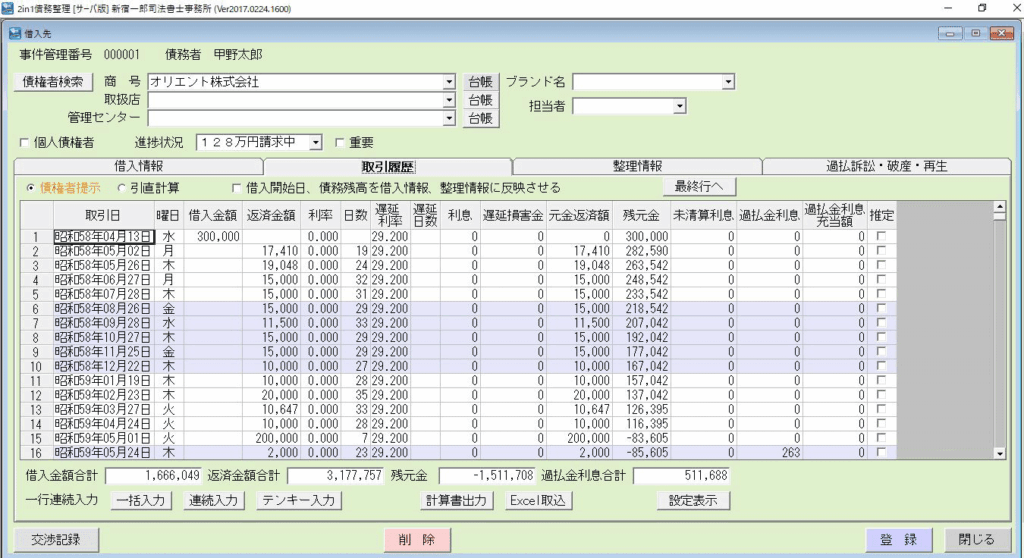Viewport: 1024px width, 558px height.
Task: Select the 債権者提示 radio button
Action: pyautogui.click(x=31, y=187)
